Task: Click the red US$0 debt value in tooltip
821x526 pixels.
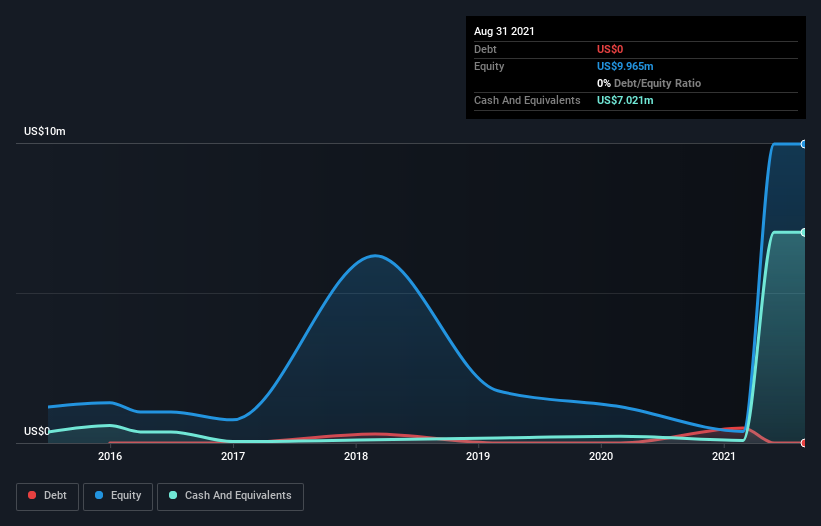Action: pyautogui.click(x=610, y=49)
